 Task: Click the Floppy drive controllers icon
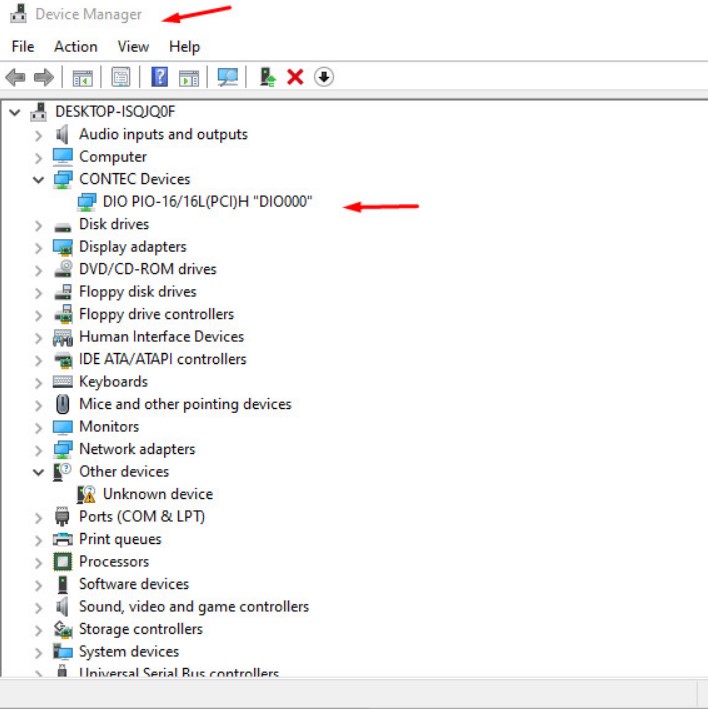[x=62, y=314]
